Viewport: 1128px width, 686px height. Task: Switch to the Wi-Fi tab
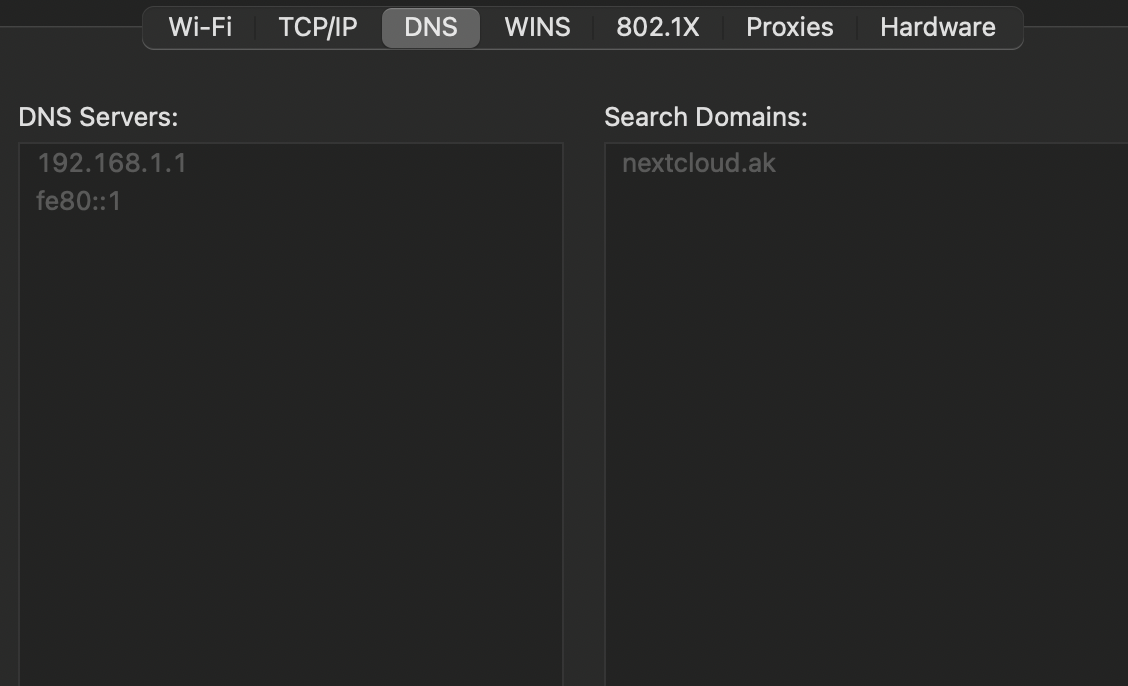tap(200, 27)
